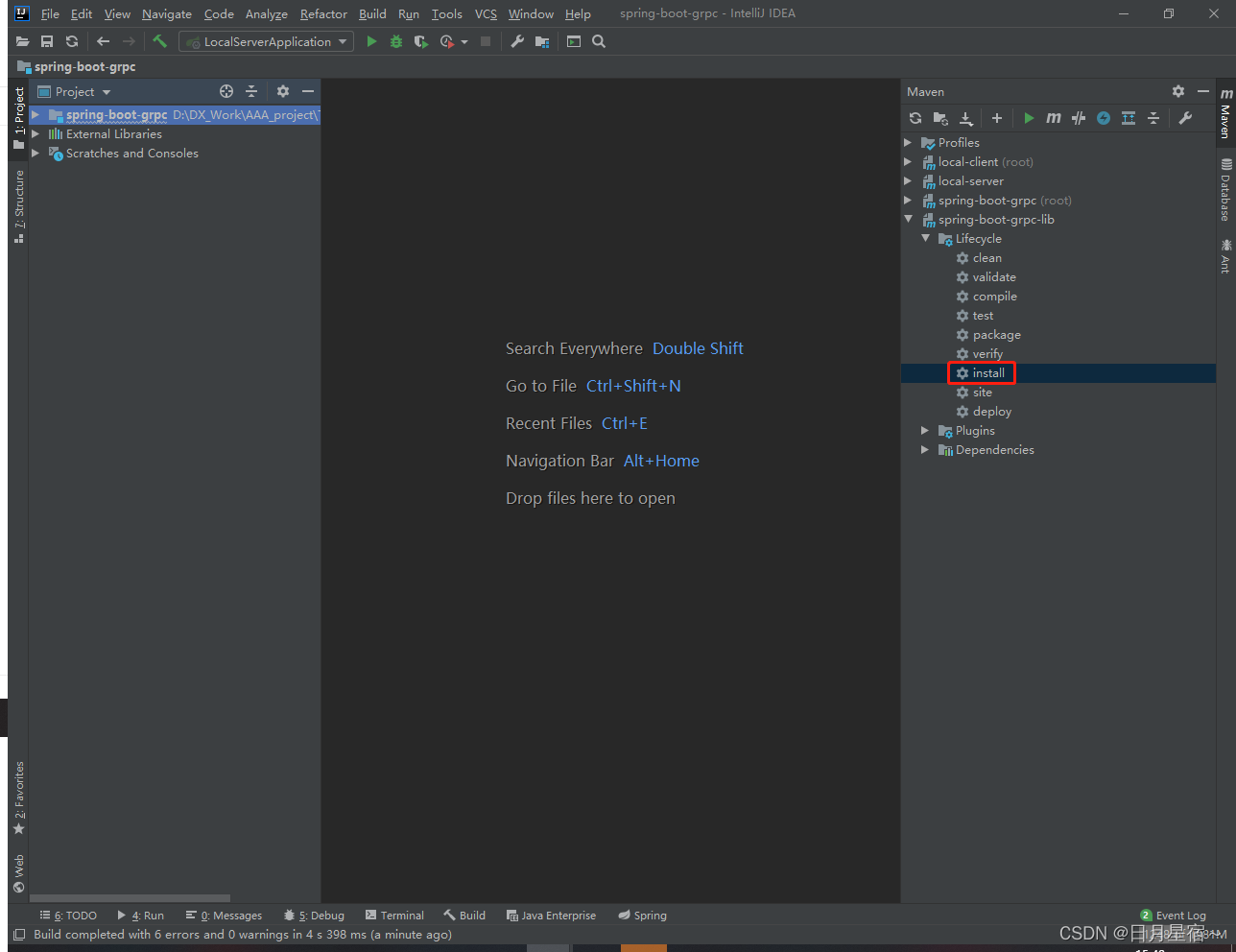
Task: Collapse all in Project panel
Action: coord(251,91)
